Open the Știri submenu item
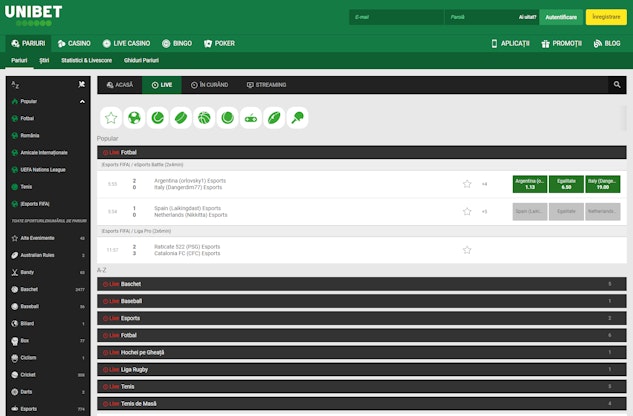 44,61
